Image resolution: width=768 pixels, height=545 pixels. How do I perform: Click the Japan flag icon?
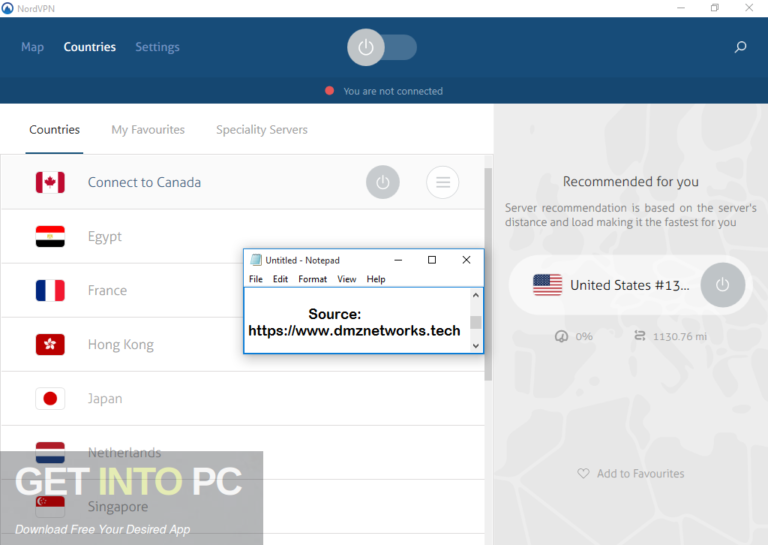[50, 399]
